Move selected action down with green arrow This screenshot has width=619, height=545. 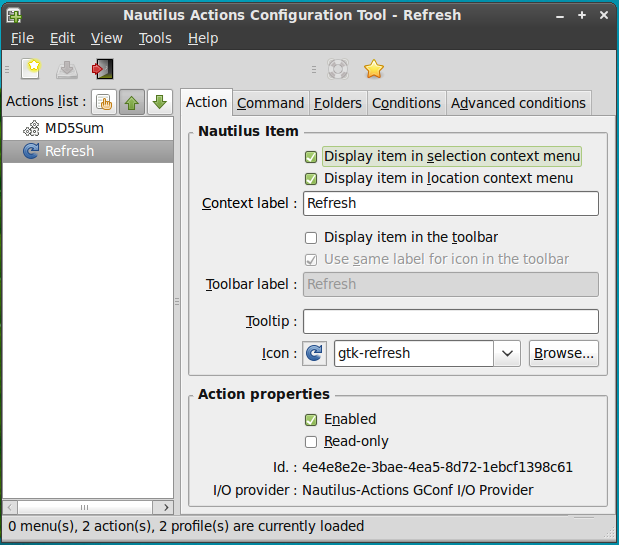159,102
